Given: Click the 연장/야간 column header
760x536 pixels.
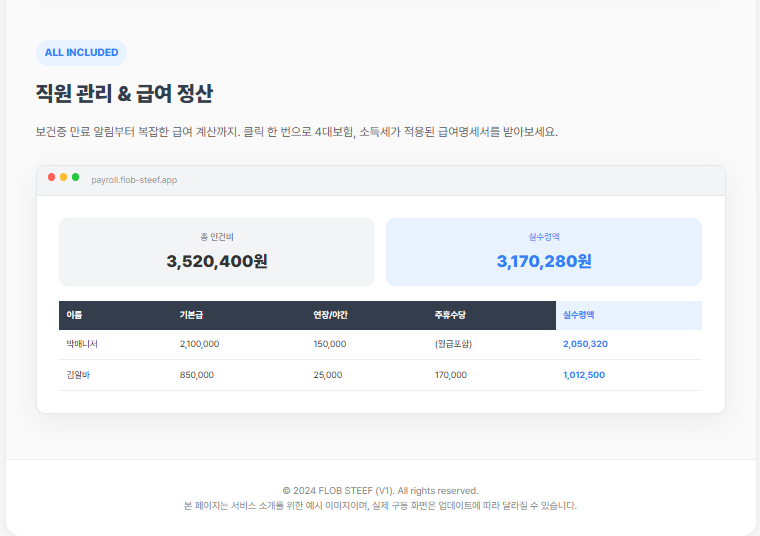Looking at the screenshot, I should pos(330,315).
